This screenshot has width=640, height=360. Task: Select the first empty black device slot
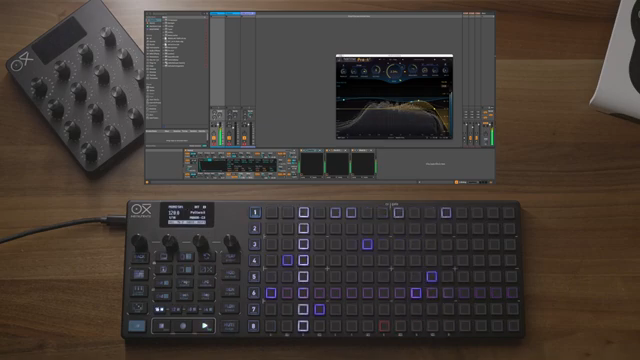tap(312, 164)
